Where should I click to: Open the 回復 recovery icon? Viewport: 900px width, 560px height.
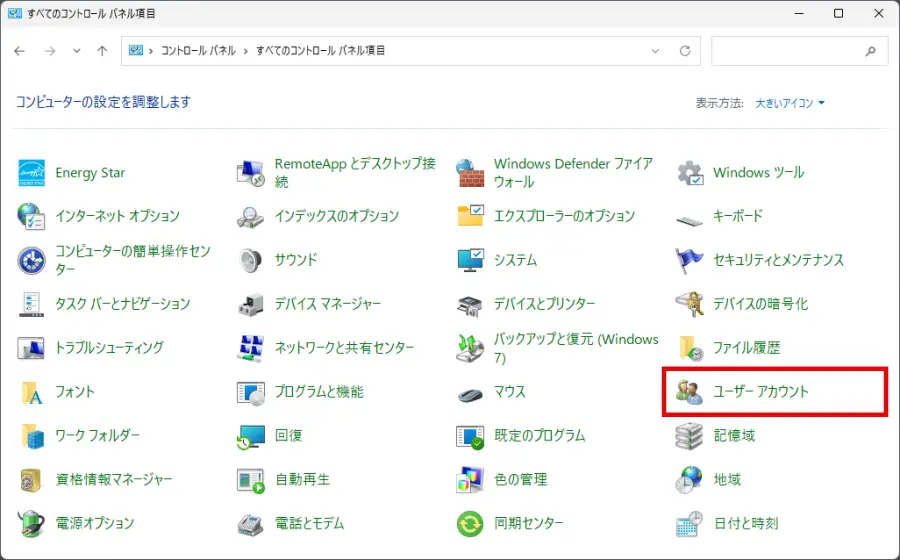coord(250,435)
